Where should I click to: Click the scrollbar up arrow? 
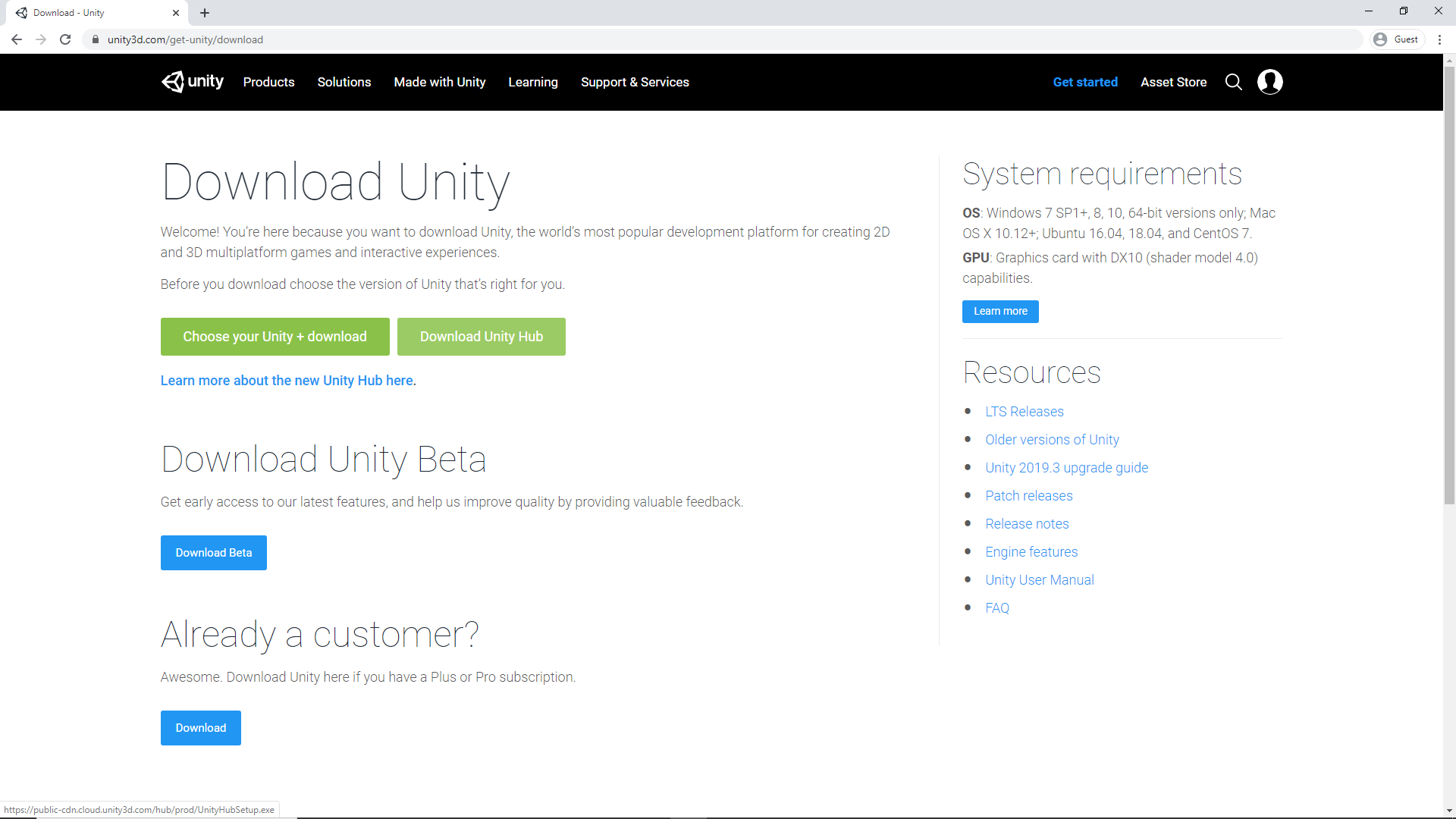[x=1449, y=60]
